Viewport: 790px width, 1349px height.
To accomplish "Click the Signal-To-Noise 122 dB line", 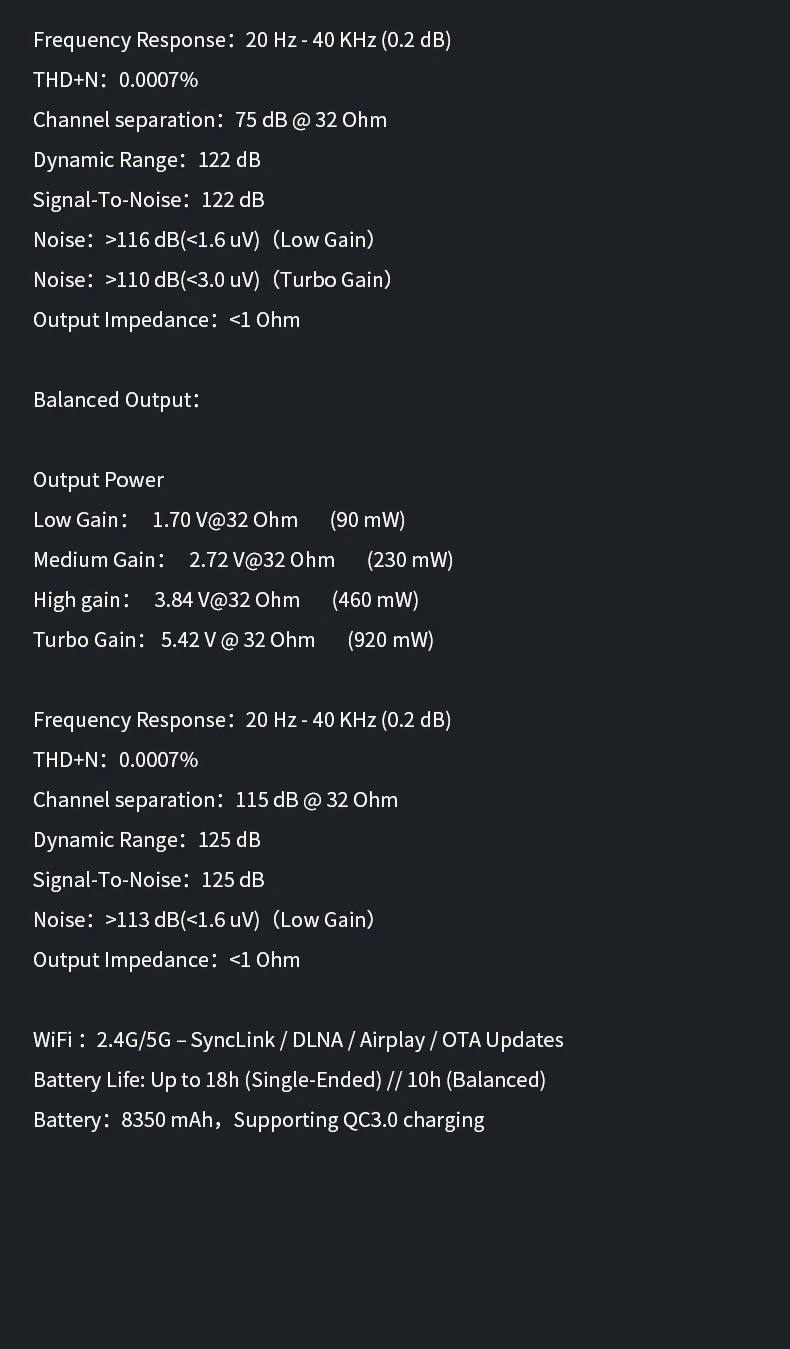I will coord(149,200).
